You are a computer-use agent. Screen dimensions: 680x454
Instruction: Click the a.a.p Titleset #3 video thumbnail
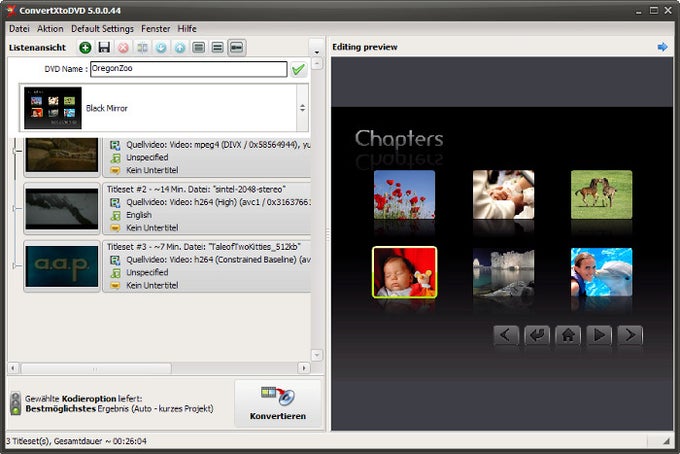pyautogui.click(x=62, y=266)
